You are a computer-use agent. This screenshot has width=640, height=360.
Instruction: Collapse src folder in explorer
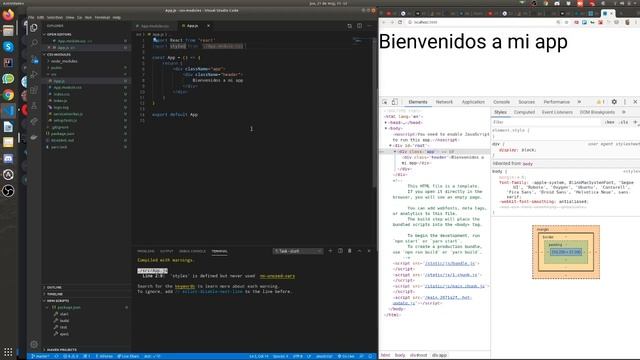coord(53,74)
